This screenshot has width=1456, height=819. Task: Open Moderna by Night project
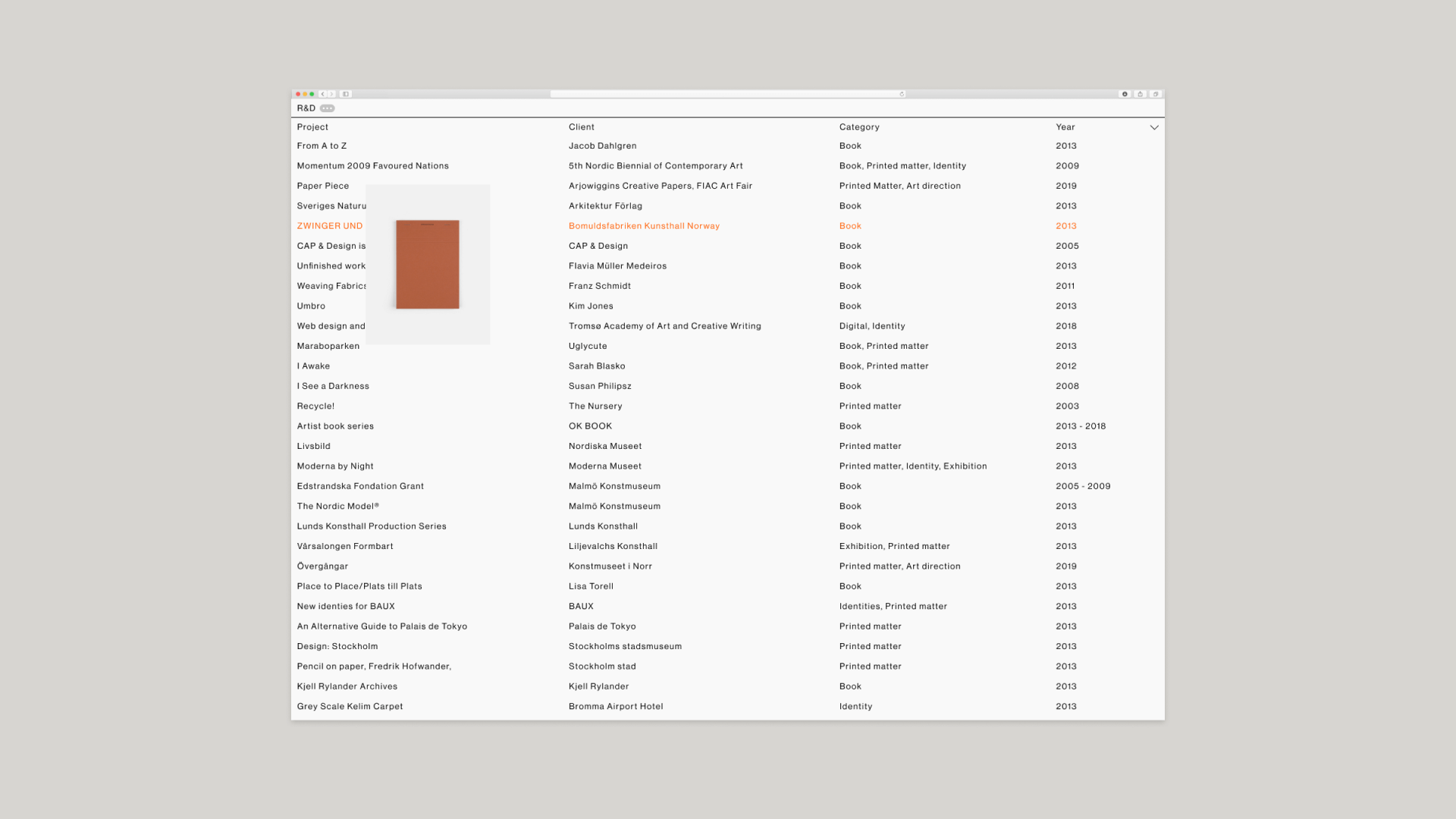click(x=335, y=466)
